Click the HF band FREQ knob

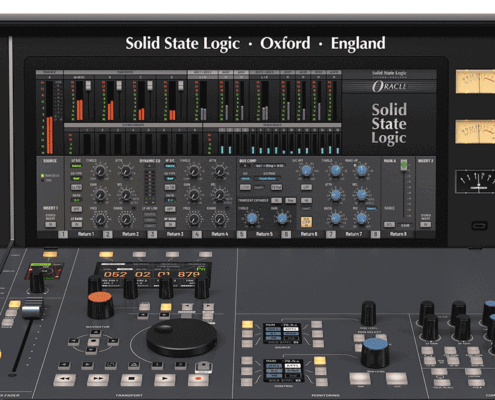[x=194, y=219]
